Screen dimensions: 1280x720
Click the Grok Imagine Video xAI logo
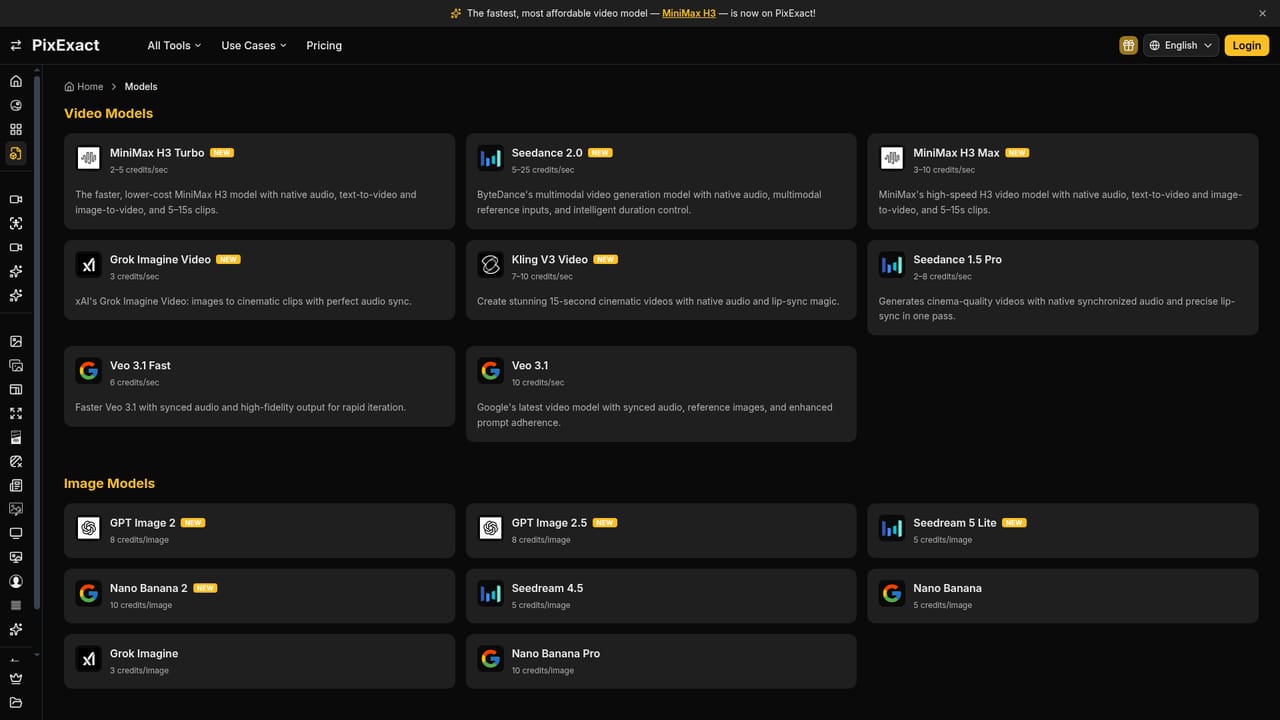click(x=89, y=264)
